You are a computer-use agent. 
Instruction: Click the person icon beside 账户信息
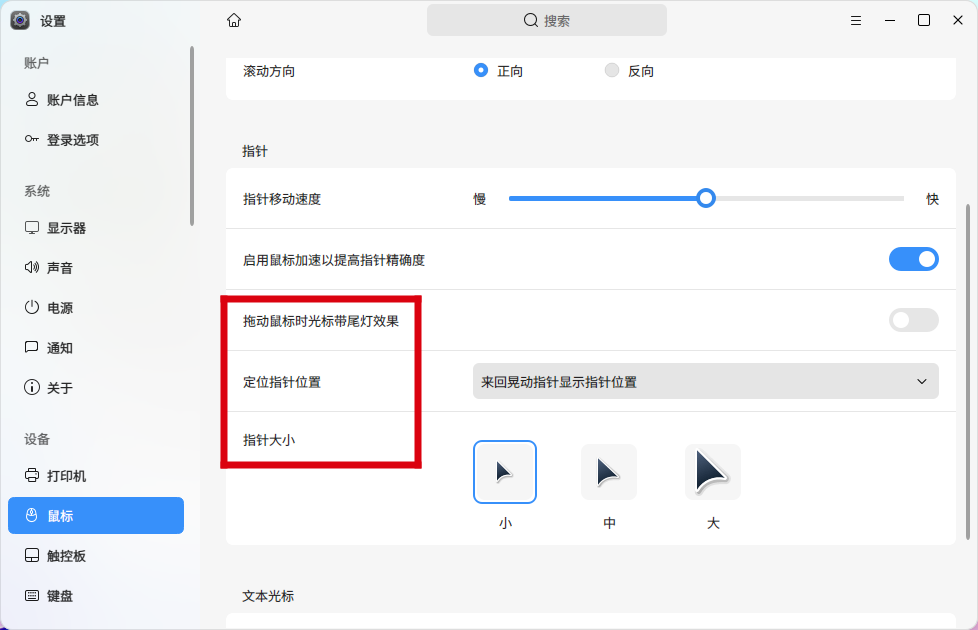click(32, 100)
